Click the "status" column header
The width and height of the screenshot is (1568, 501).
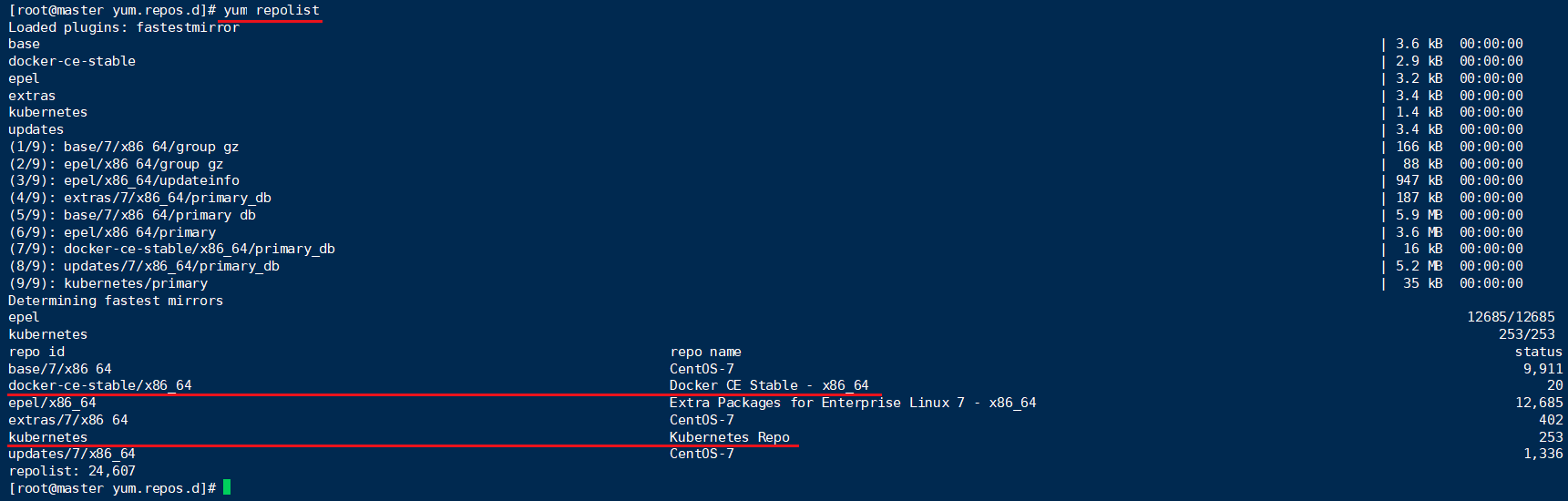pos(1538,352)
